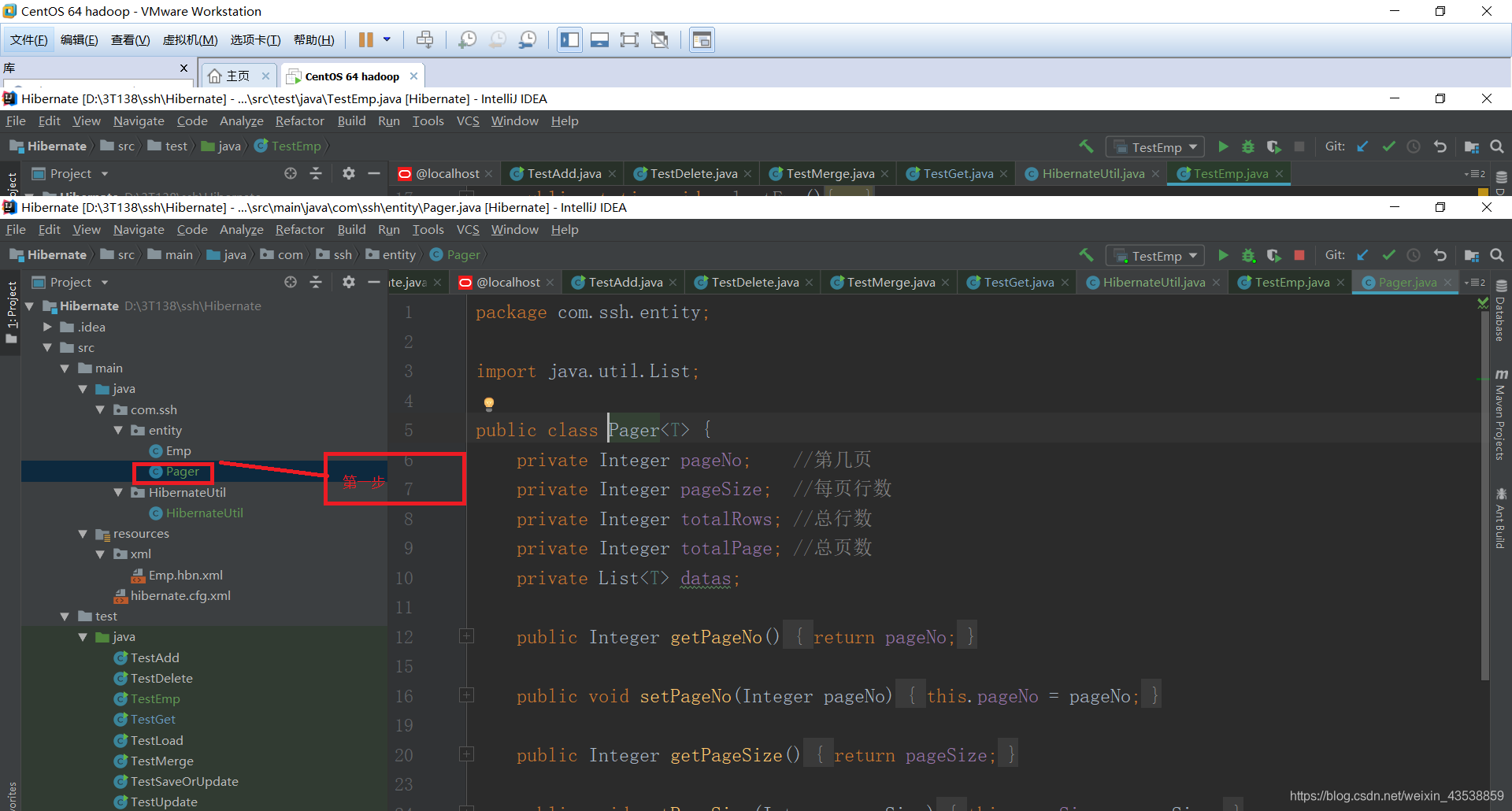Expand folded setPageNo method in gutter

point(466,695)
